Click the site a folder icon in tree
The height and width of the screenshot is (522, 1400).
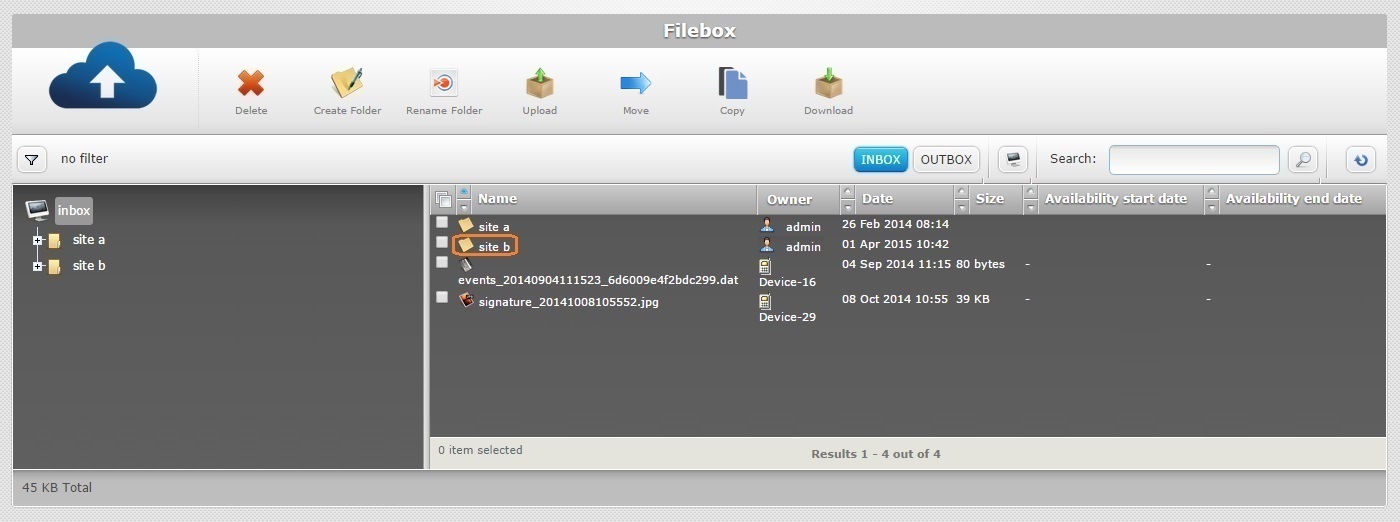[x=54, y=240]
